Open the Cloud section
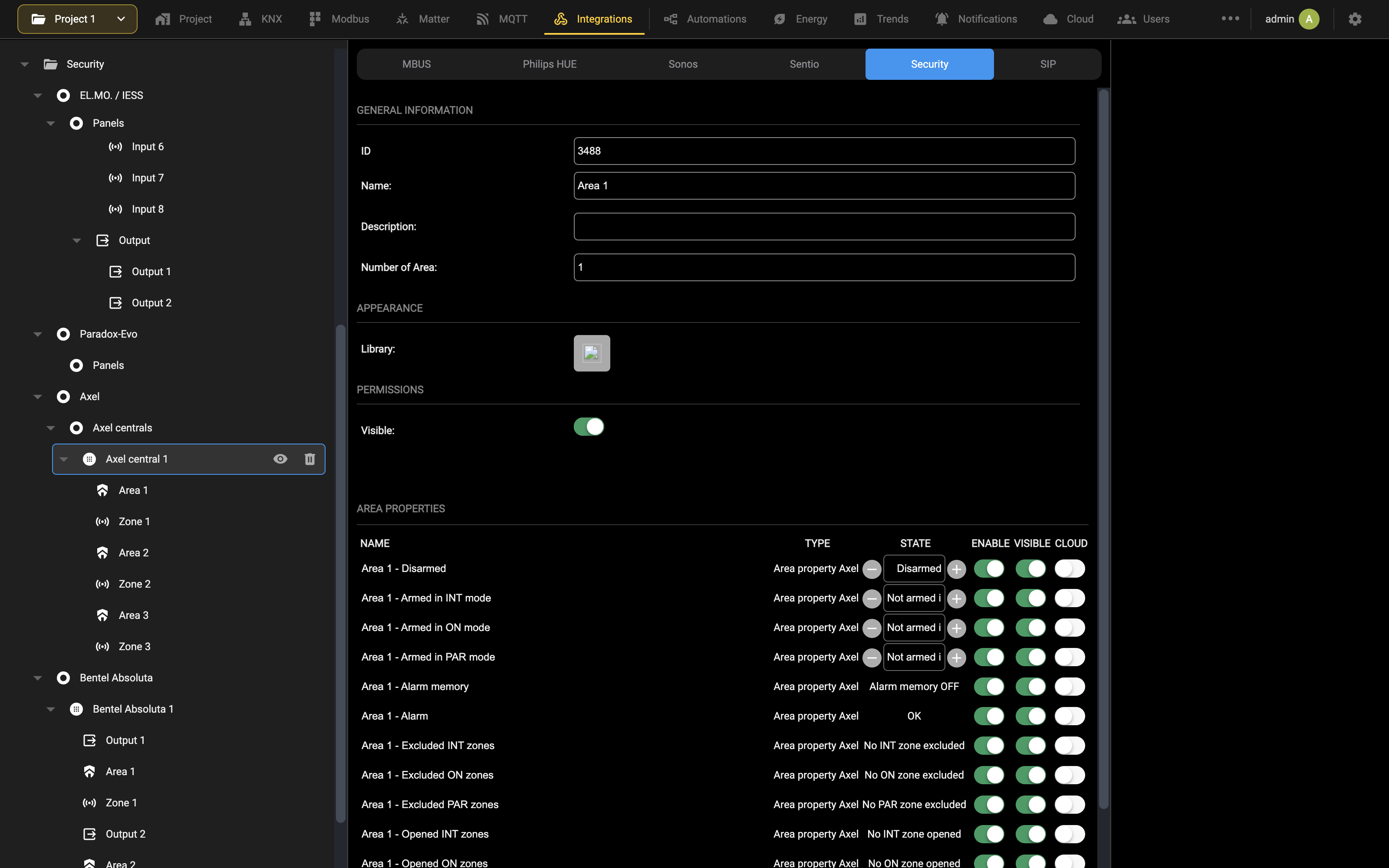The width and height of the screenshot is (1389, 868). click(1068, 19)
